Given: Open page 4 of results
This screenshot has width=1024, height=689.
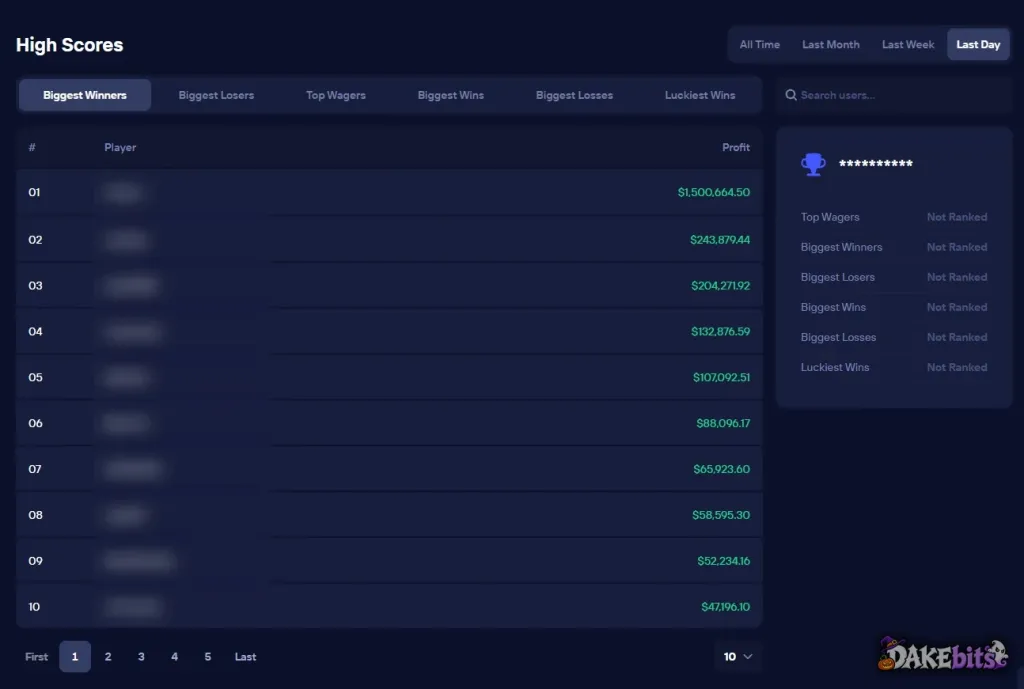Looking at the screenshot, I should coord(174,656).
